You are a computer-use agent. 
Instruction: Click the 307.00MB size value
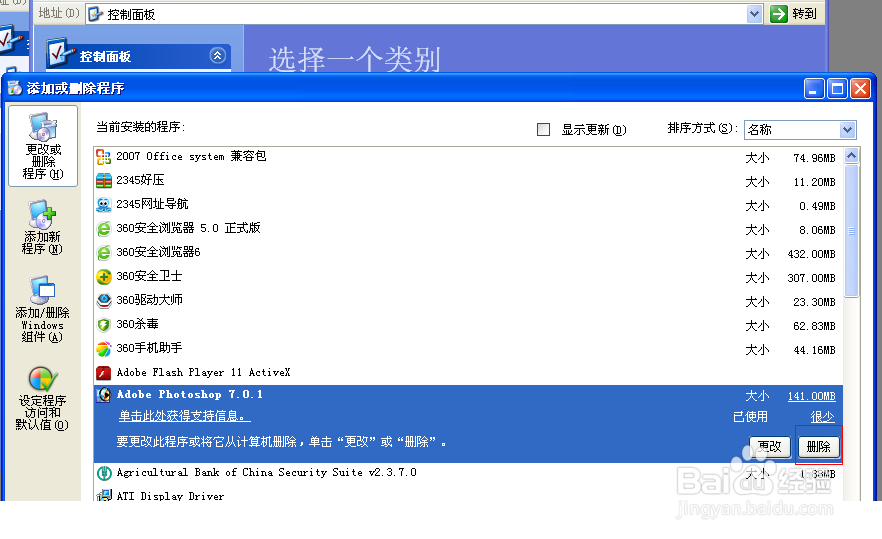(811, 279)
